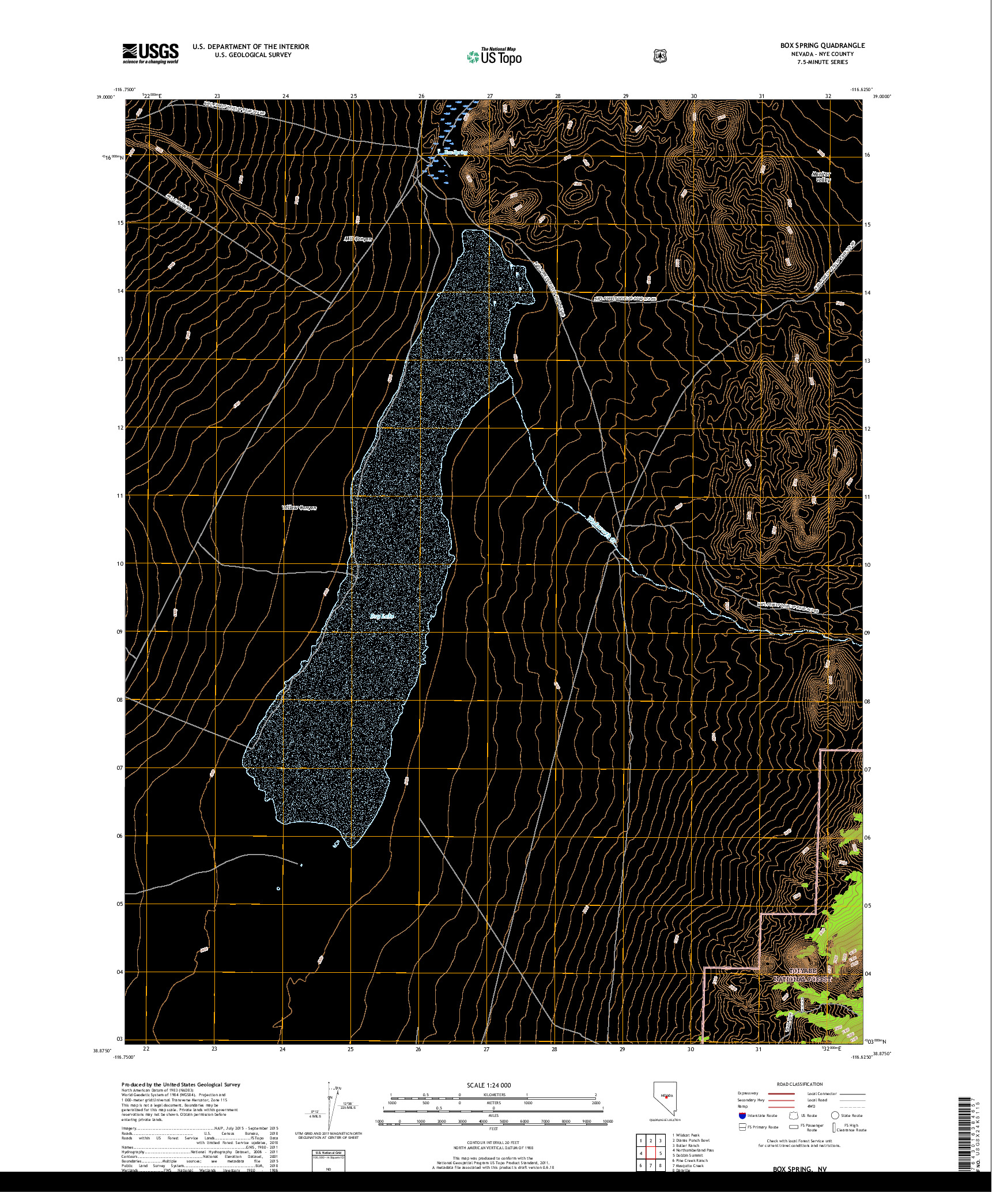The image size is (996, 1204).
Task: Click the '7.5-MINUTE SERIES' text
Action: (x=823, y=62)
